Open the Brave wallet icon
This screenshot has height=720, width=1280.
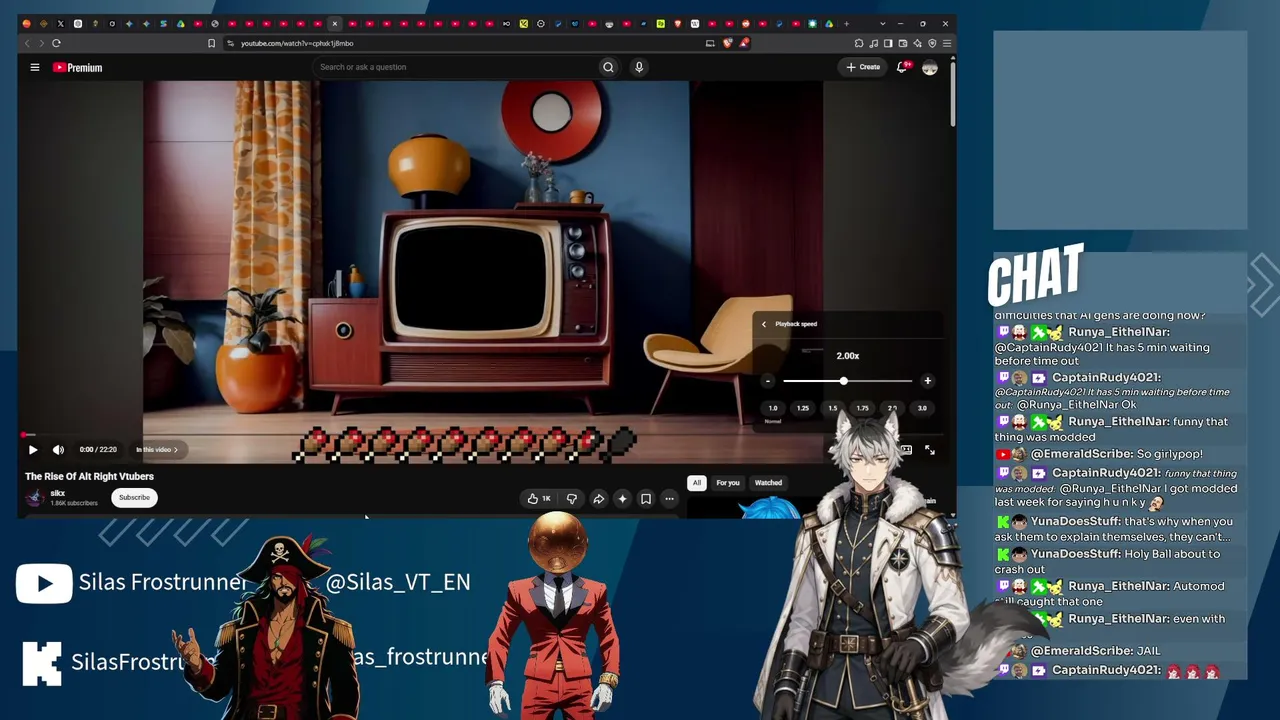(x=903, y=43)
